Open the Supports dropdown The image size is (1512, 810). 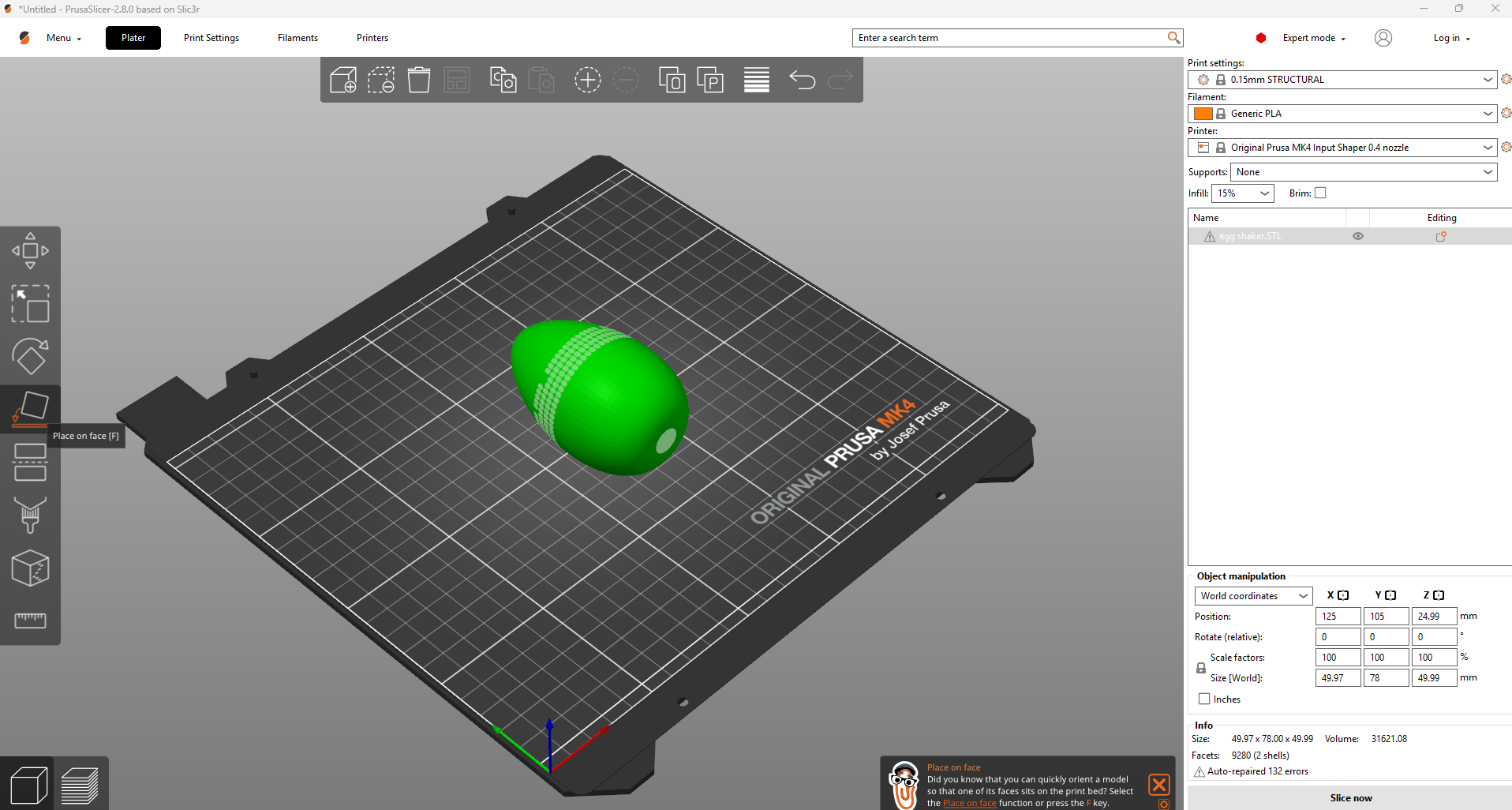point(1363,172)
